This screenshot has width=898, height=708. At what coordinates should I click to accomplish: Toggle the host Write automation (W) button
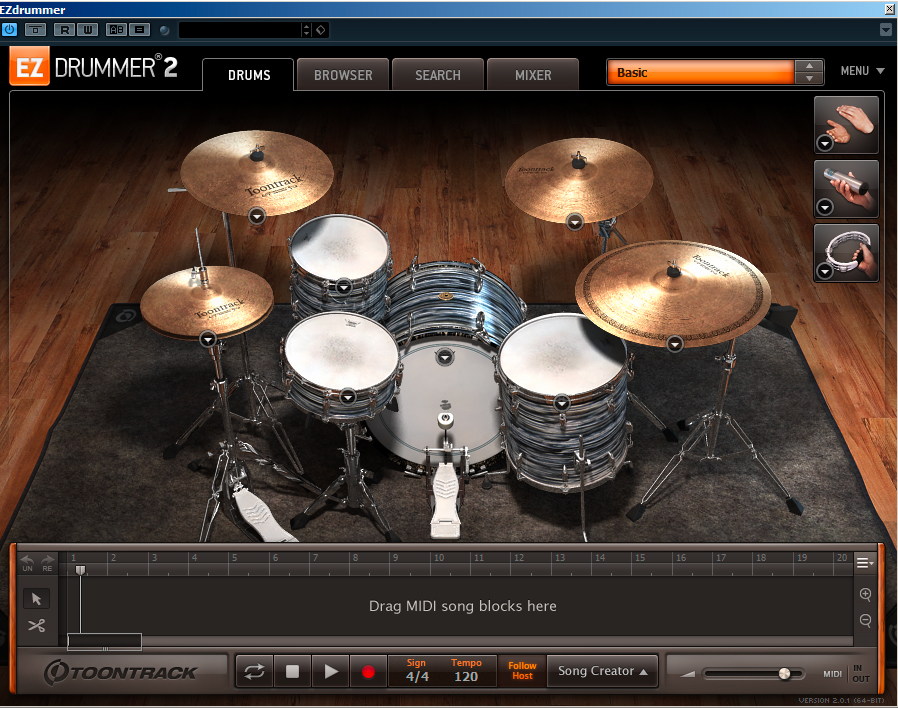[x=87, y=30]
